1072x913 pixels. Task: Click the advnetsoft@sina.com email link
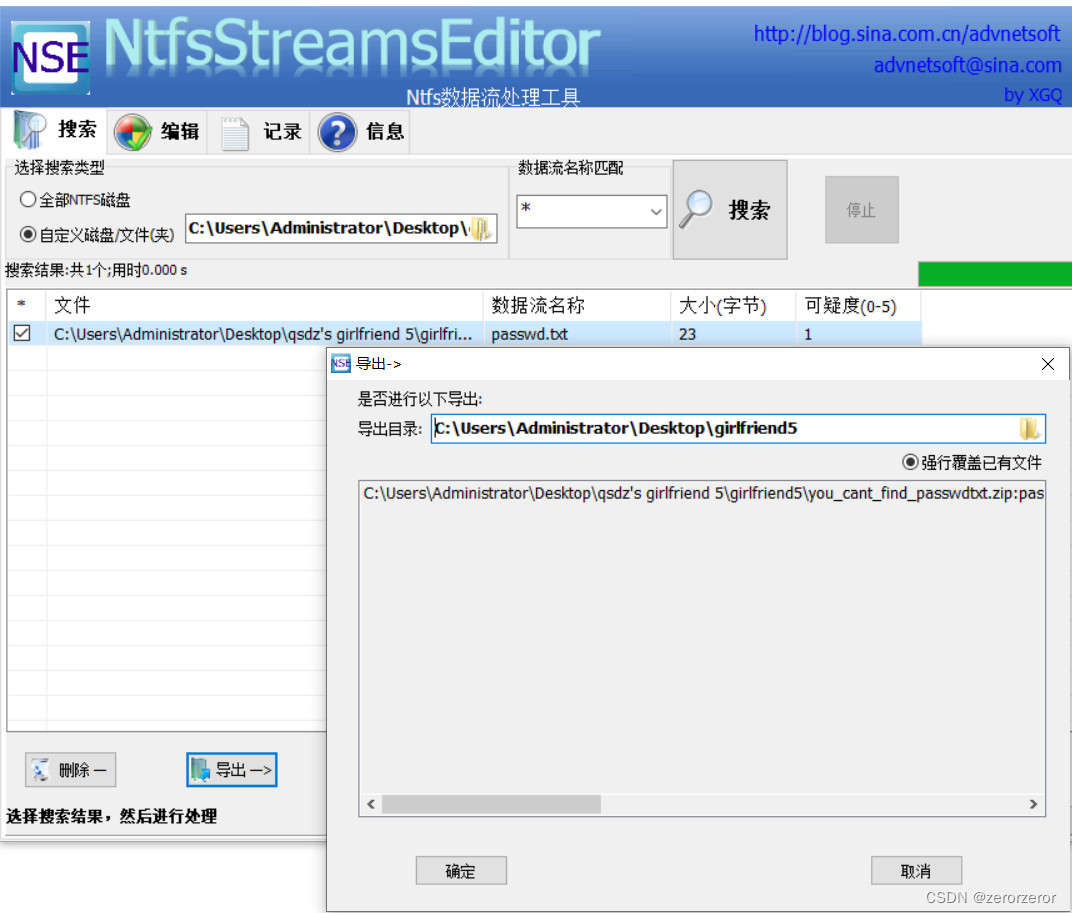coord(967,65)
